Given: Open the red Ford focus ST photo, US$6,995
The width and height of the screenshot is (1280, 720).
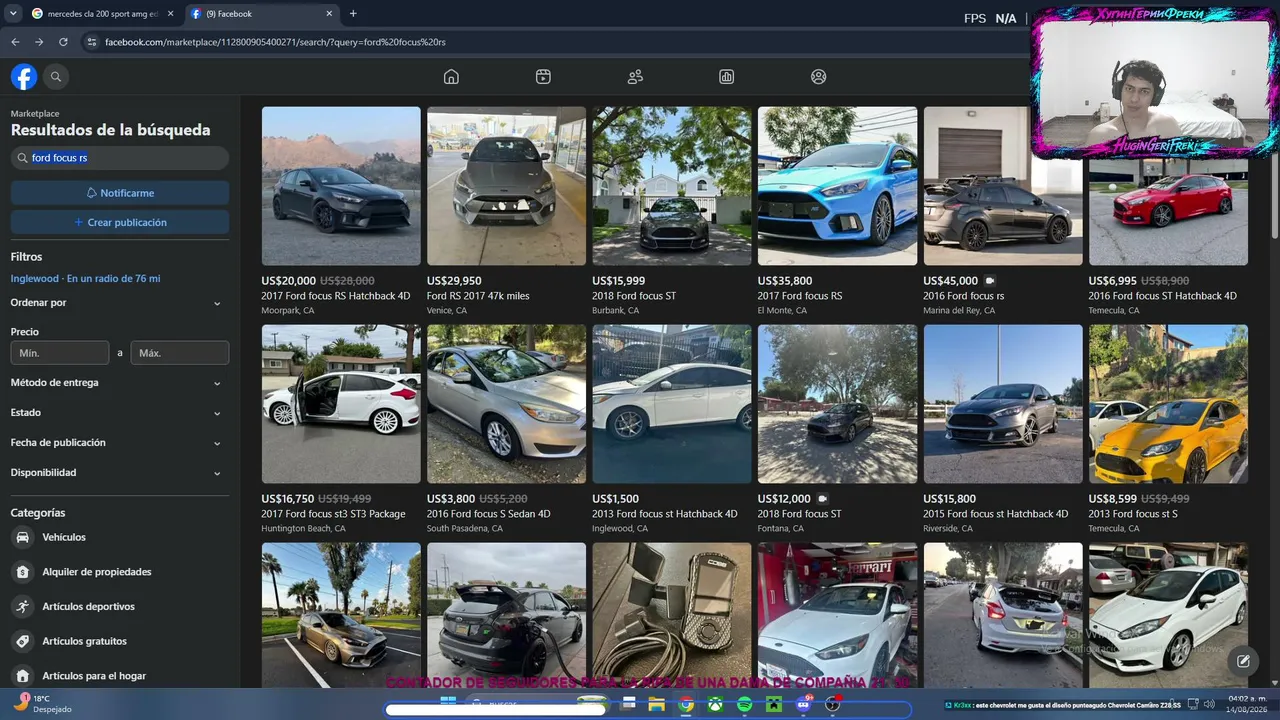Looking at the screenshot, I should click(1168, 186).
